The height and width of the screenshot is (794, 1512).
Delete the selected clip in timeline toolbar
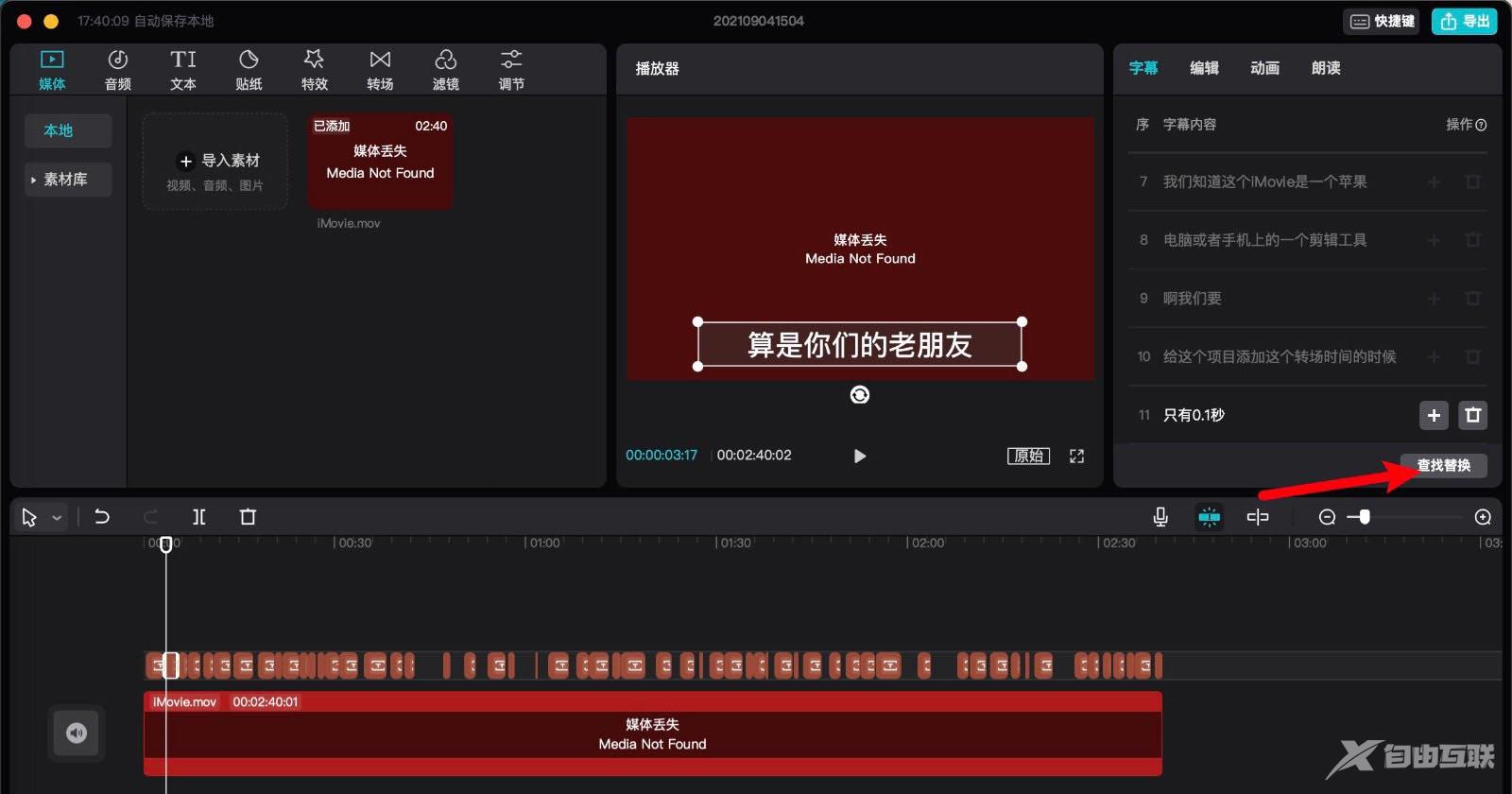coord(248,517)
